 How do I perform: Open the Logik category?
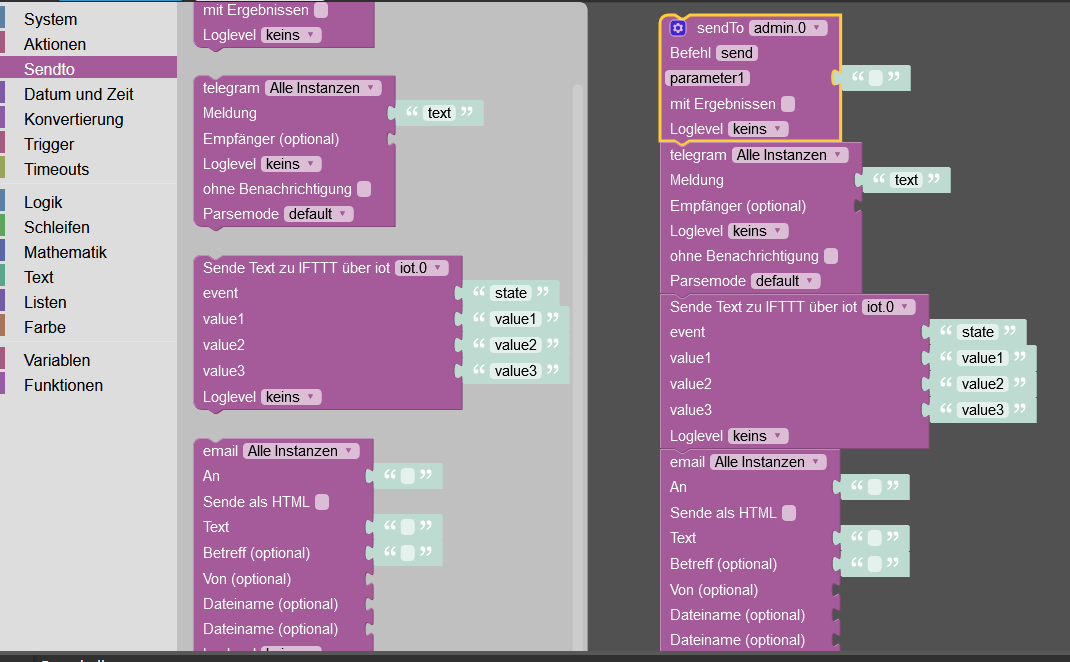pyautogui.click(x=43, y=203)
